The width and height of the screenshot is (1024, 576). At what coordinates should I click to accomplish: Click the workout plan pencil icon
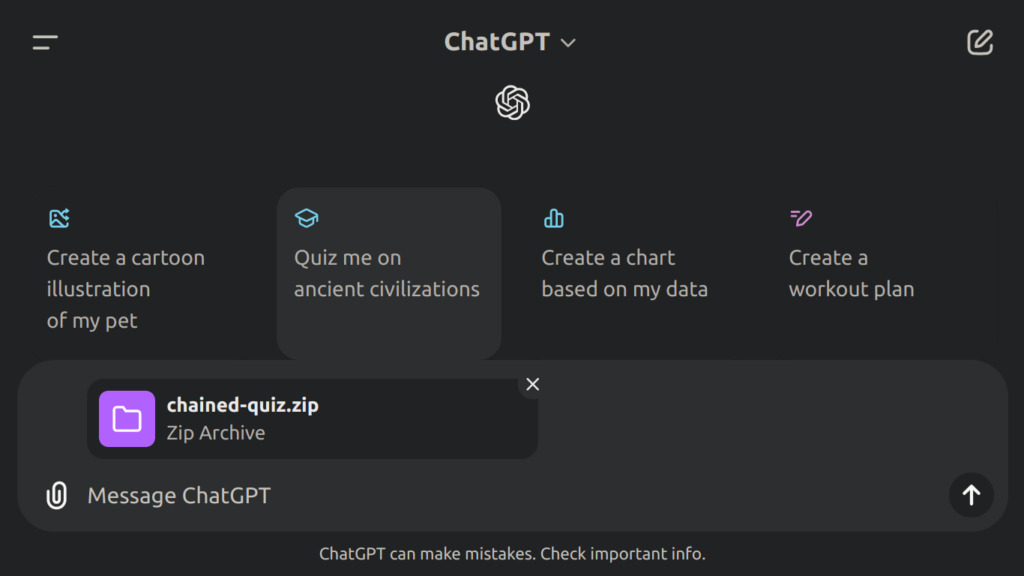800,218
